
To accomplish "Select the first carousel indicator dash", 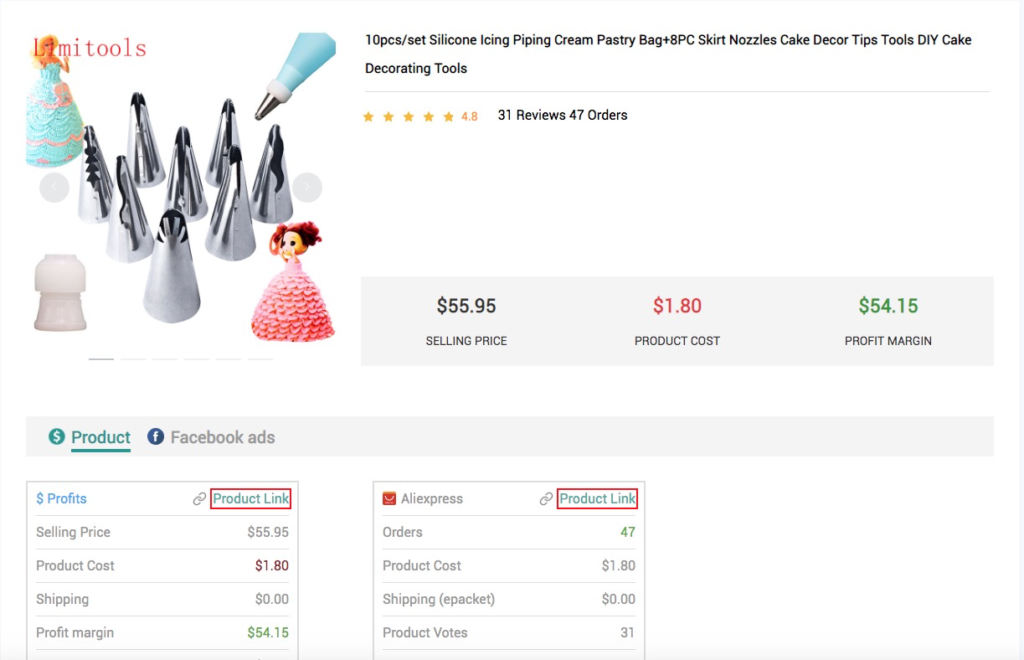I will point(101,359).
